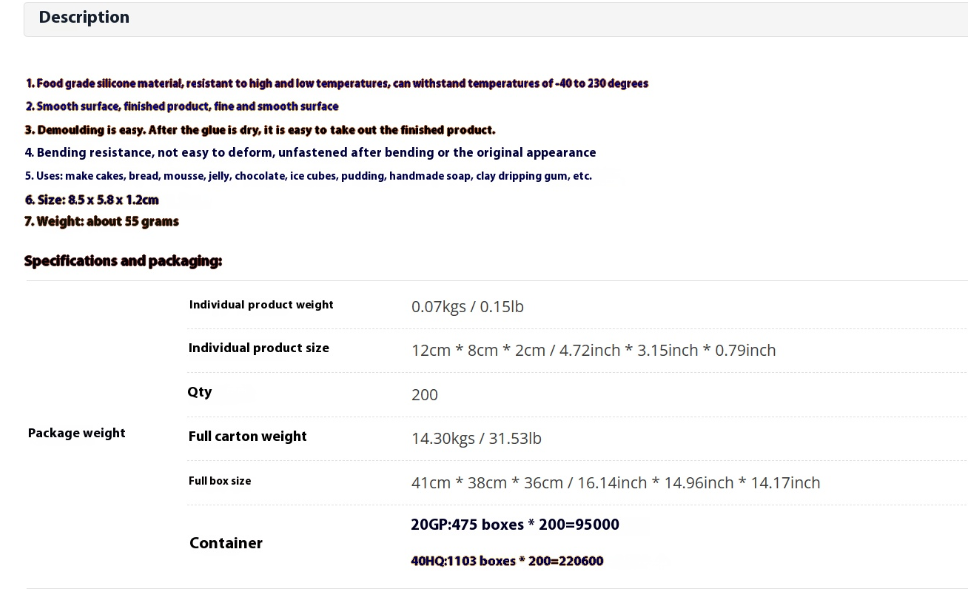Select the food grade silicone material line

click(337, 83)
